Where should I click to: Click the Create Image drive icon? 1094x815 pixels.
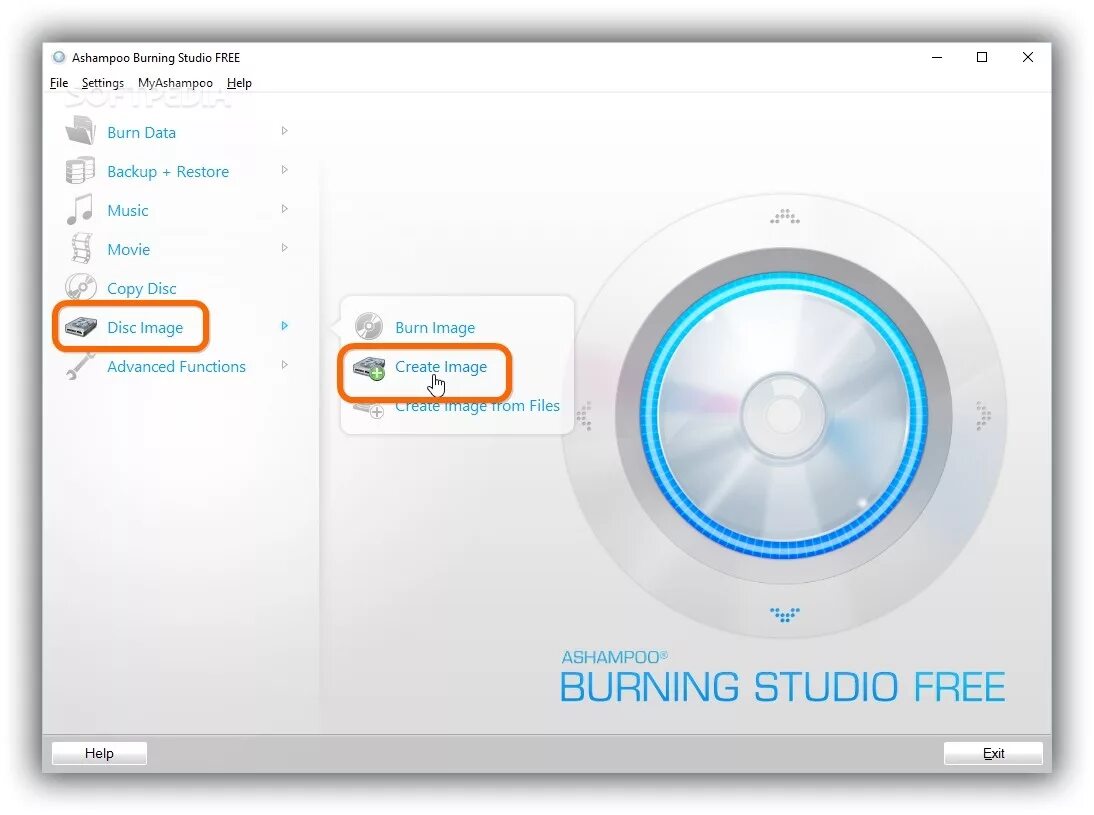click(369, 367)
